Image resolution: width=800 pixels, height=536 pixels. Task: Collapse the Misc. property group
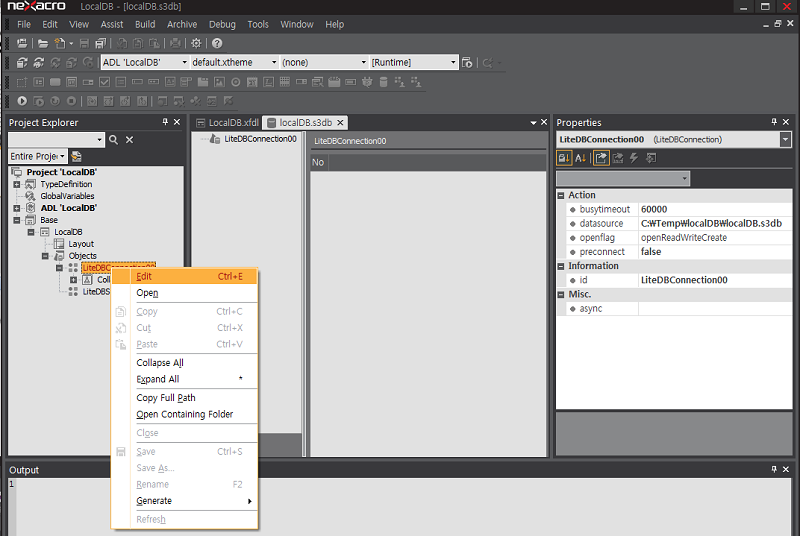[561, 295]
